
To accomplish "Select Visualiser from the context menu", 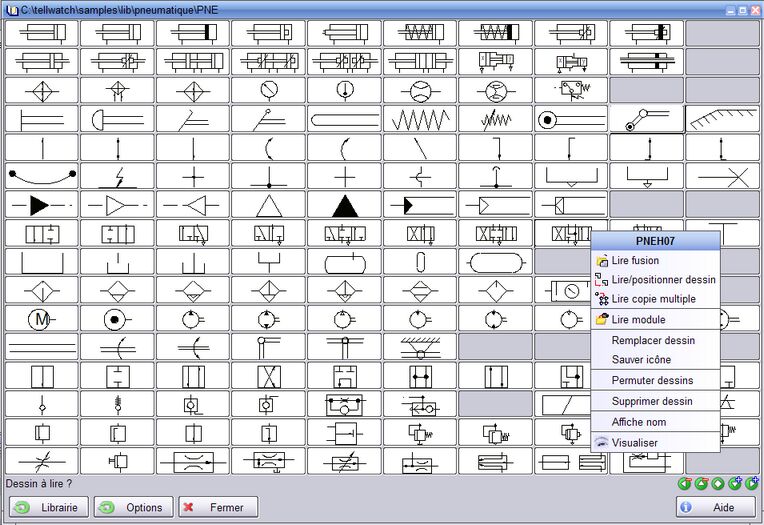I will [x=655, y=443].
